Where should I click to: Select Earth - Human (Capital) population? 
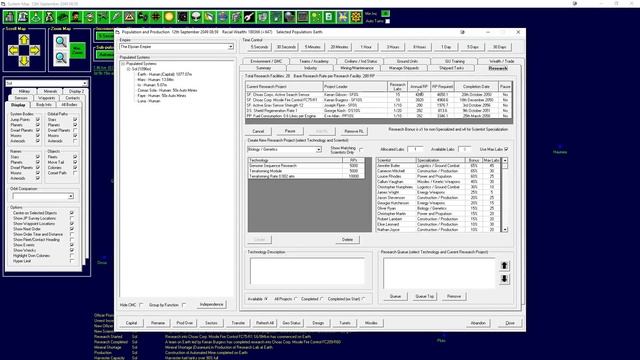(x=164, y=75)
